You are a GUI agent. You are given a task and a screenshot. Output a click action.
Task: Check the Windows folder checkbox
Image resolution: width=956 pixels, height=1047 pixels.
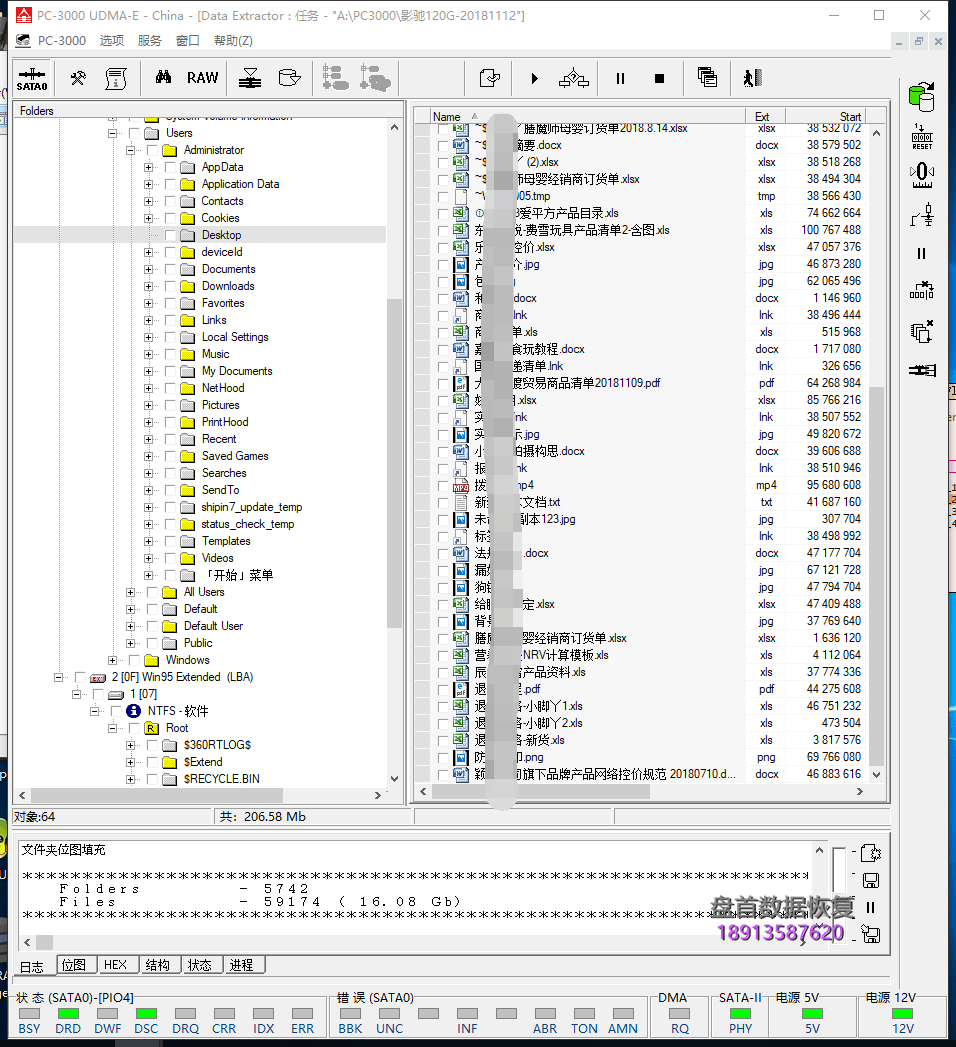tap(134, 660)
